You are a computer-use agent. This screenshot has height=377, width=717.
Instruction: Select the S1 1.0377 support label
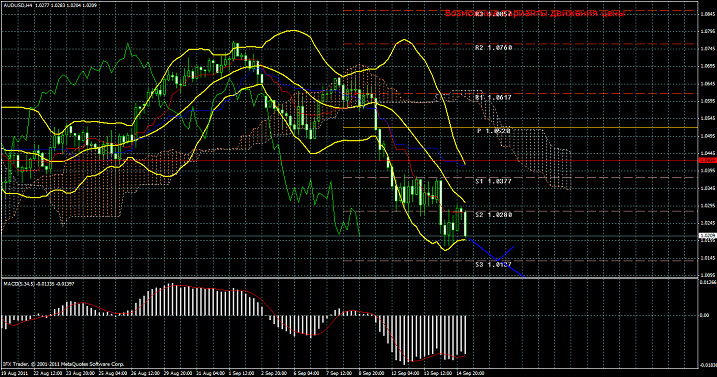pyautogui.click(x=493, y=181)
